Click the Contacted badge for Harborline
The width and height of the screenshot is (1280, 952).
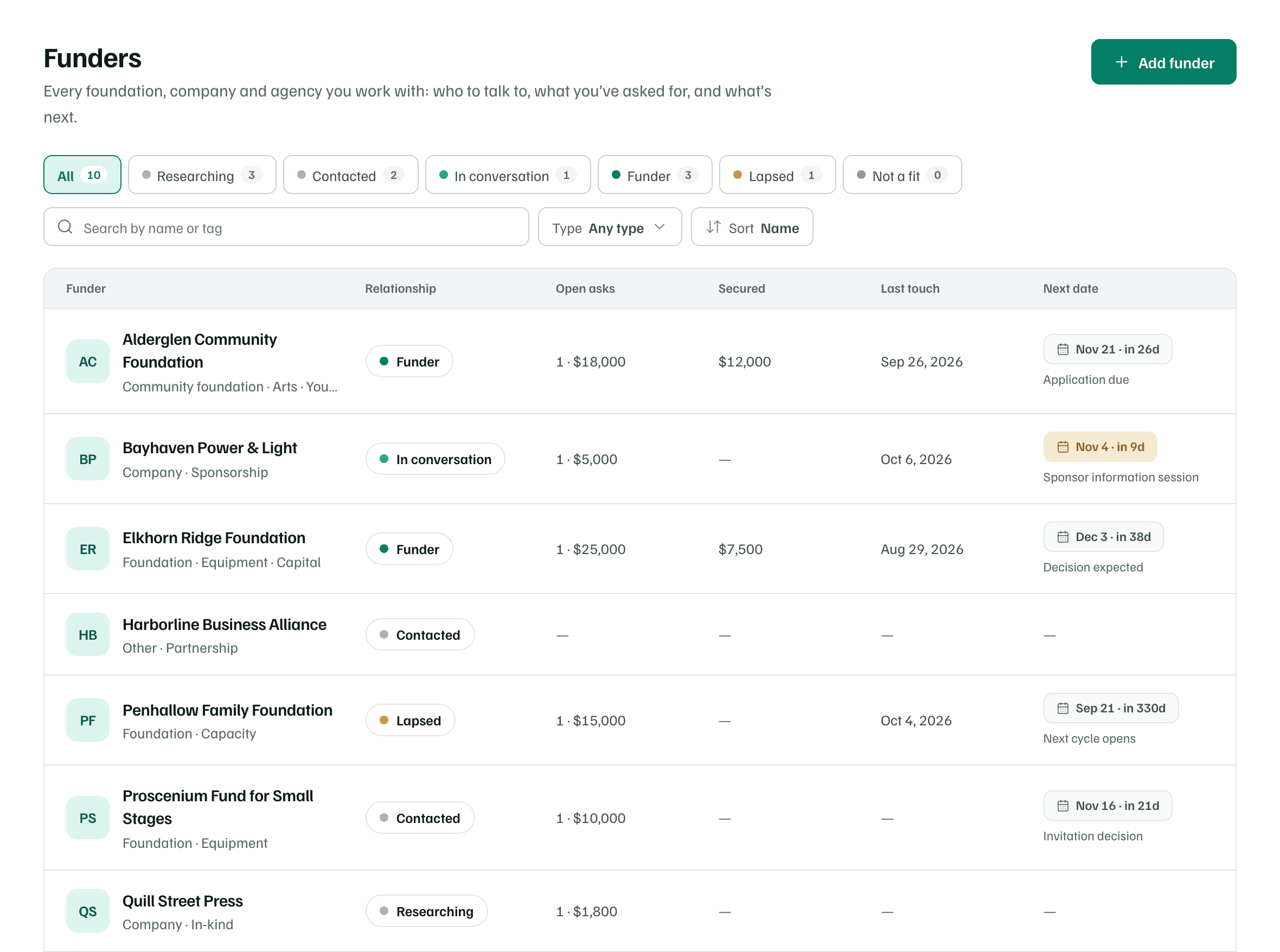(x=420, y=634)
